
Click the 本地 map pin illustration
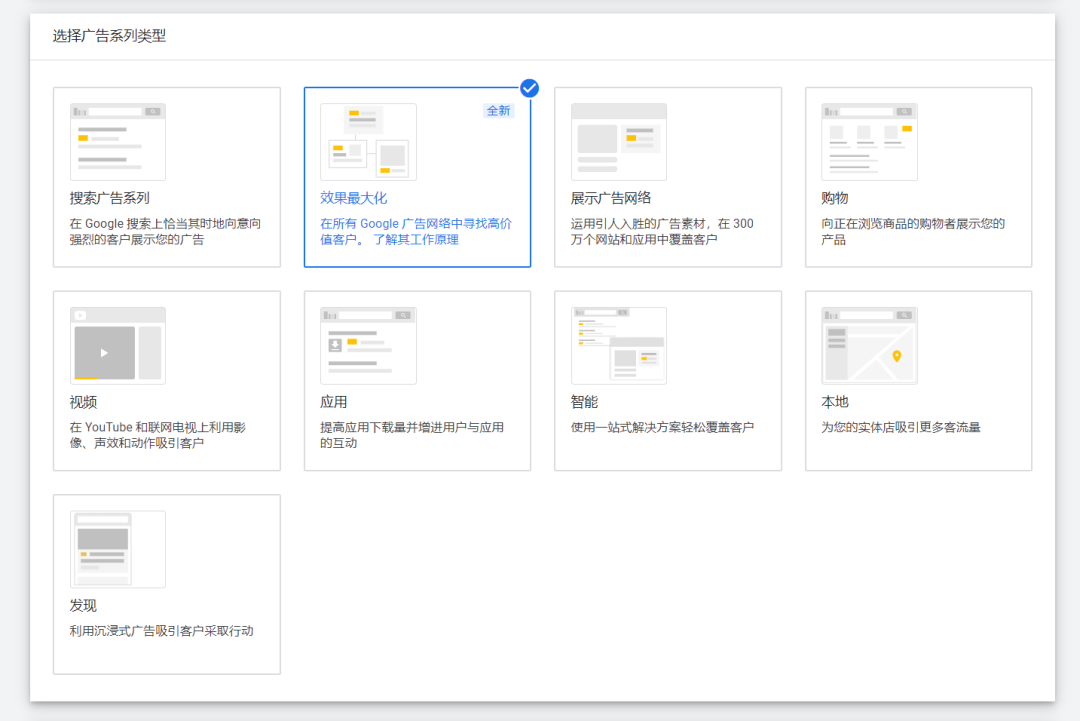point(869,346)
